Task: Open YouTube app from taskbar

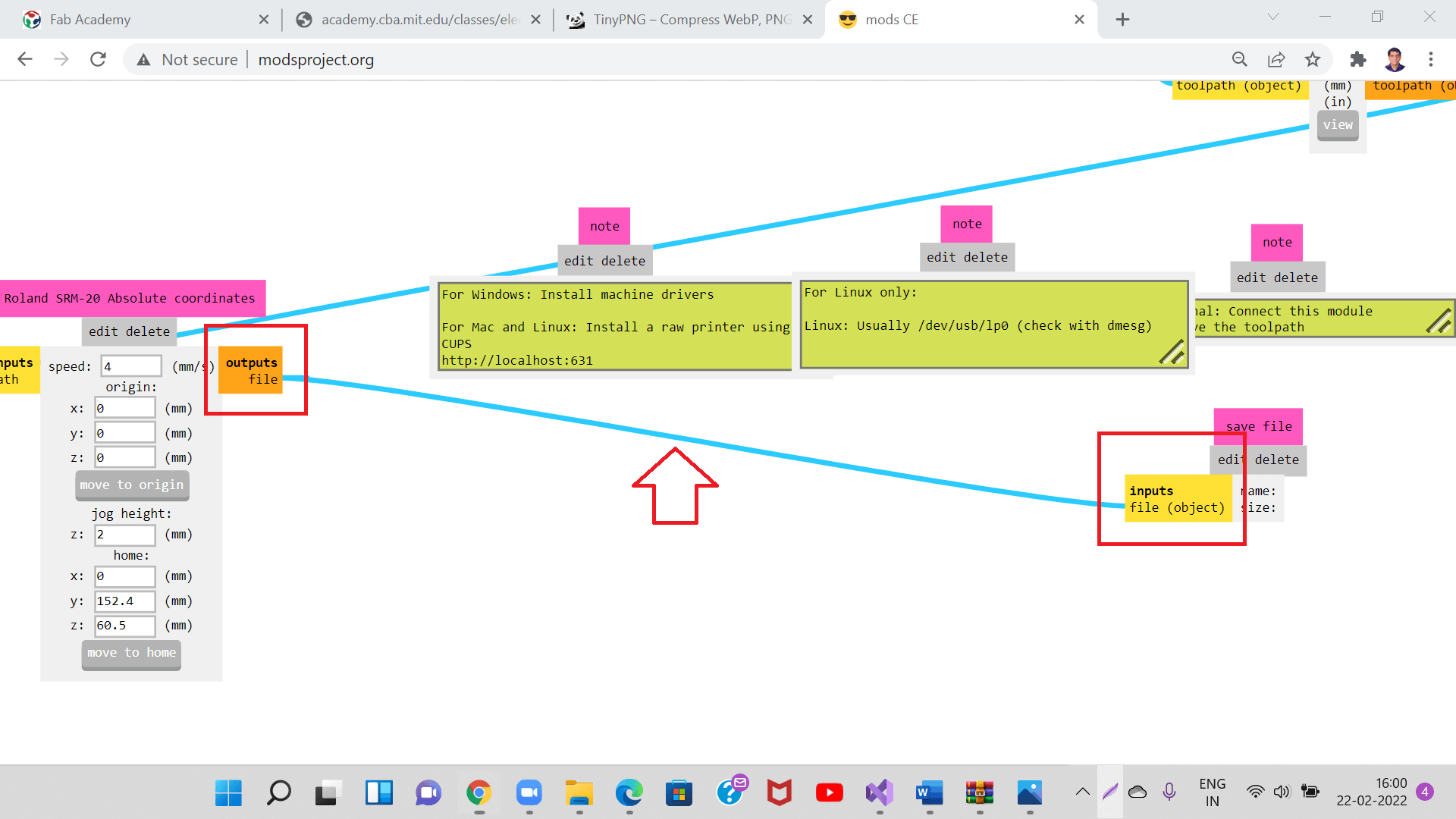Action: tap(829, 793)
